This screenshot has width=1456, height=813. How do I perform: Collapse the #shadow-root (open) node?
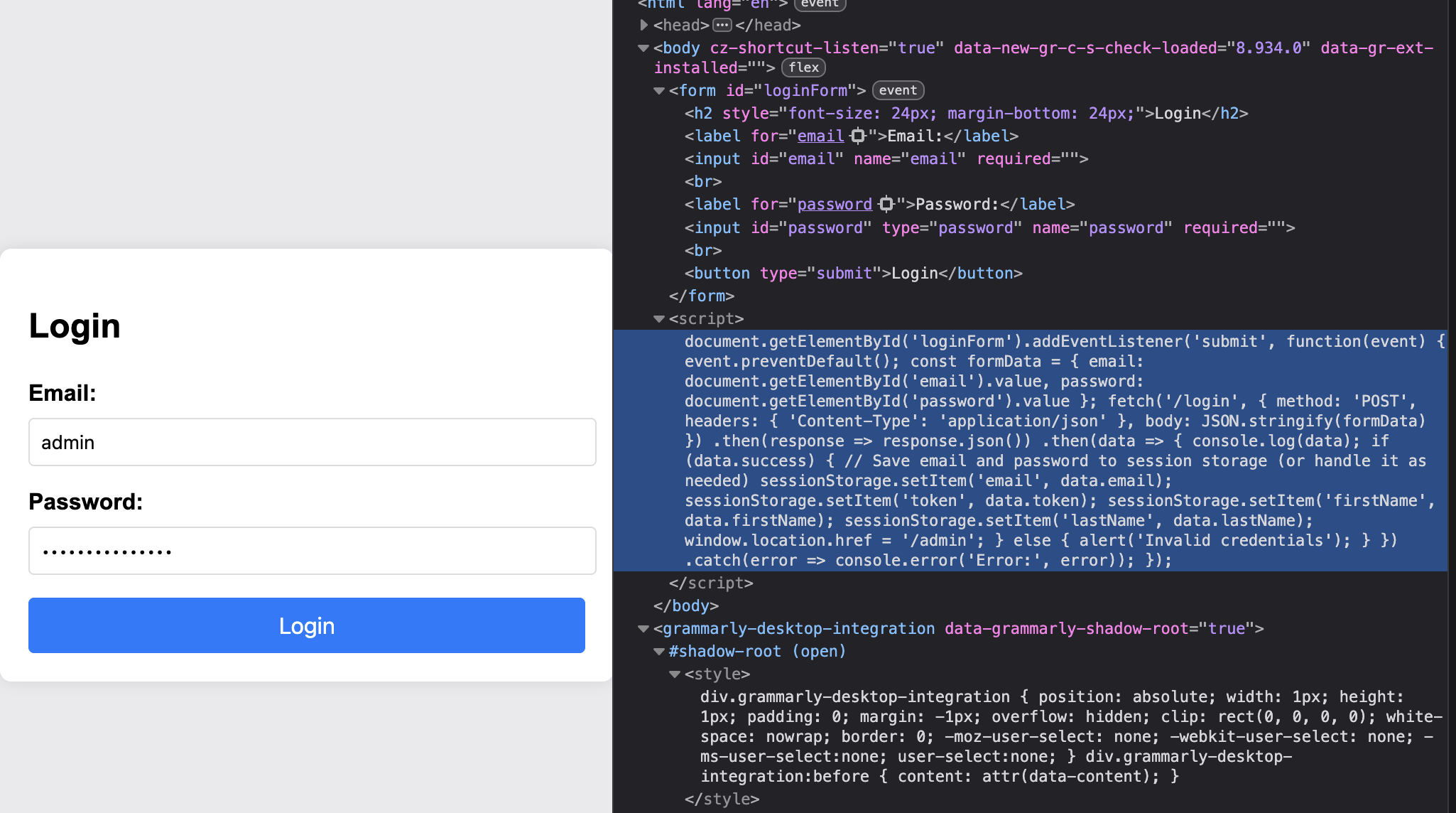(x=659, y=652)
